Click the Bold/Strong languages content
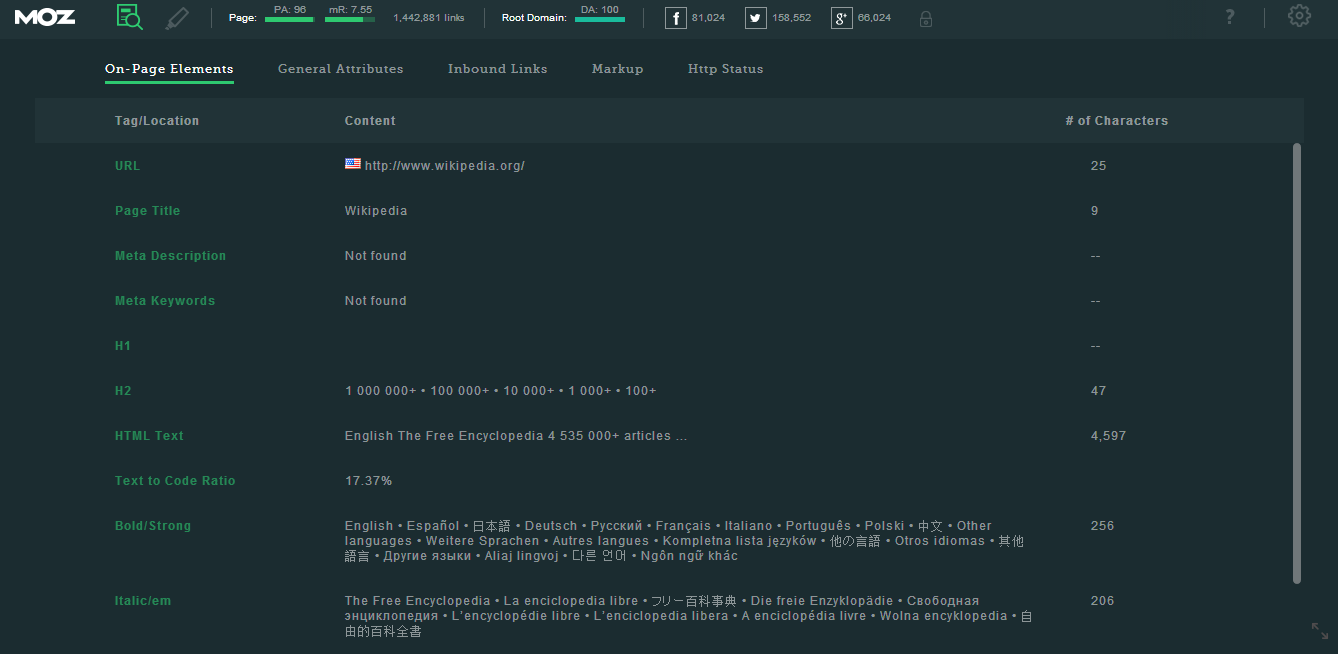The height and width of the screenshot is (654, 1338). point(685,541)
